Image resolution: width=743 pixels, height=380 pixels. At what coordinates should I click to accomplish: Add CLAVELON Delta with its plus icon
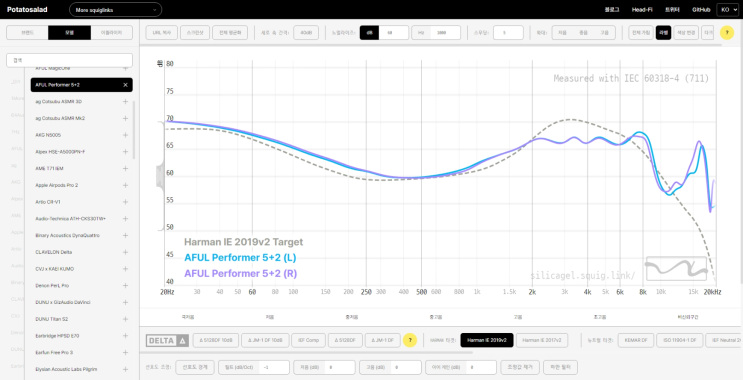click(126, 252)
